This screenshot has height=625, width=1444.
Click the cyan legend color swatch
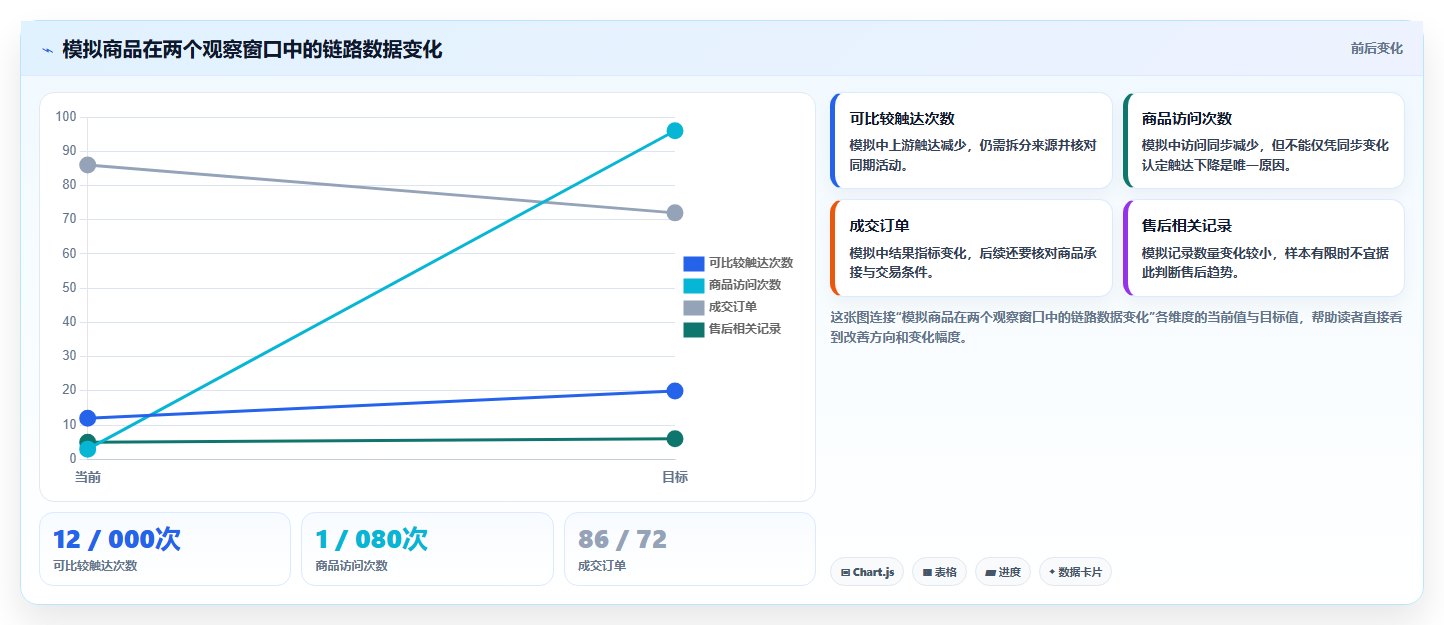[x=694, y=285]
